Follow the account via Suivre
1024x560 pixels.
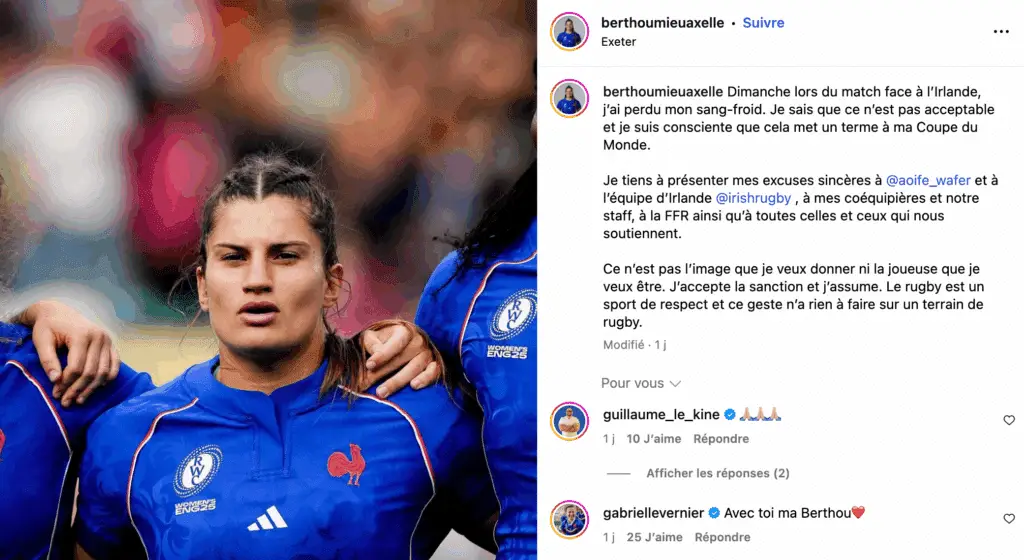point(763,23)
